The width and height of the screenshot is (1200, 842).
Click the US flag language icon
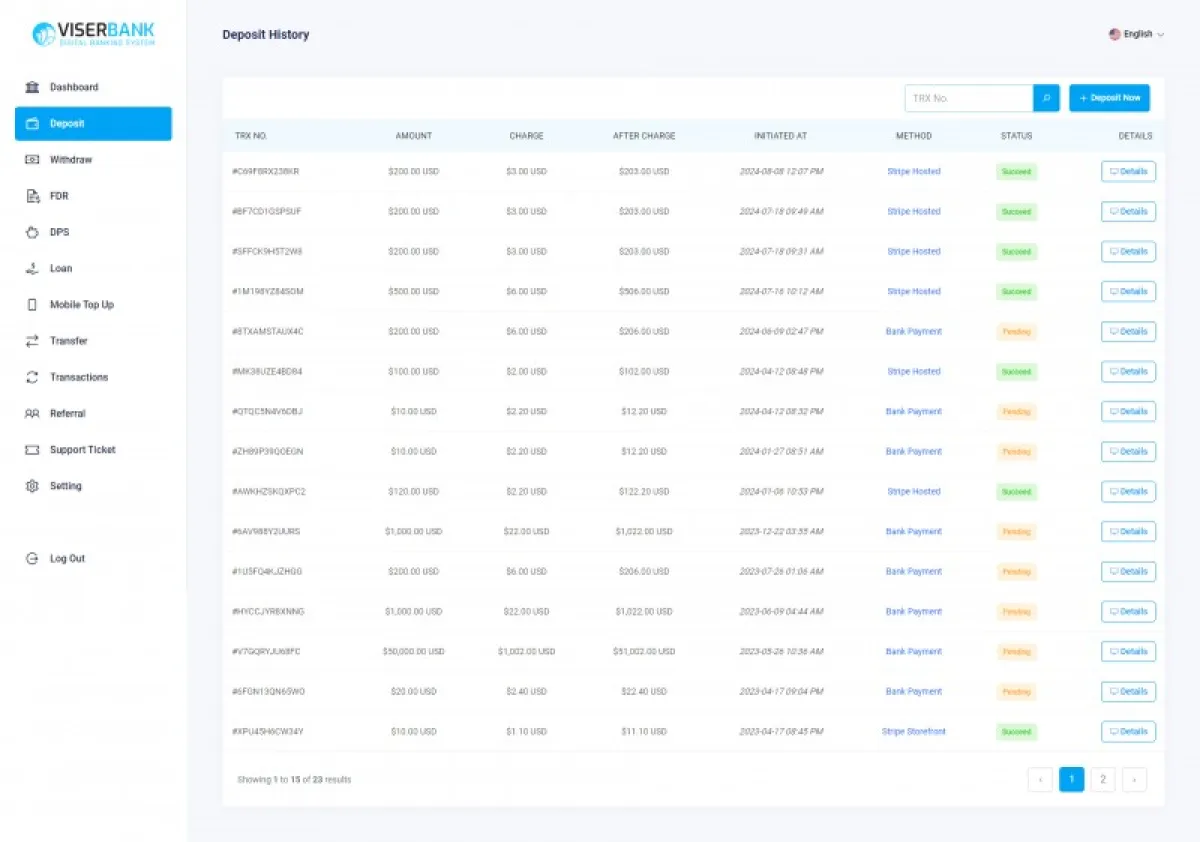[1114, 34]
